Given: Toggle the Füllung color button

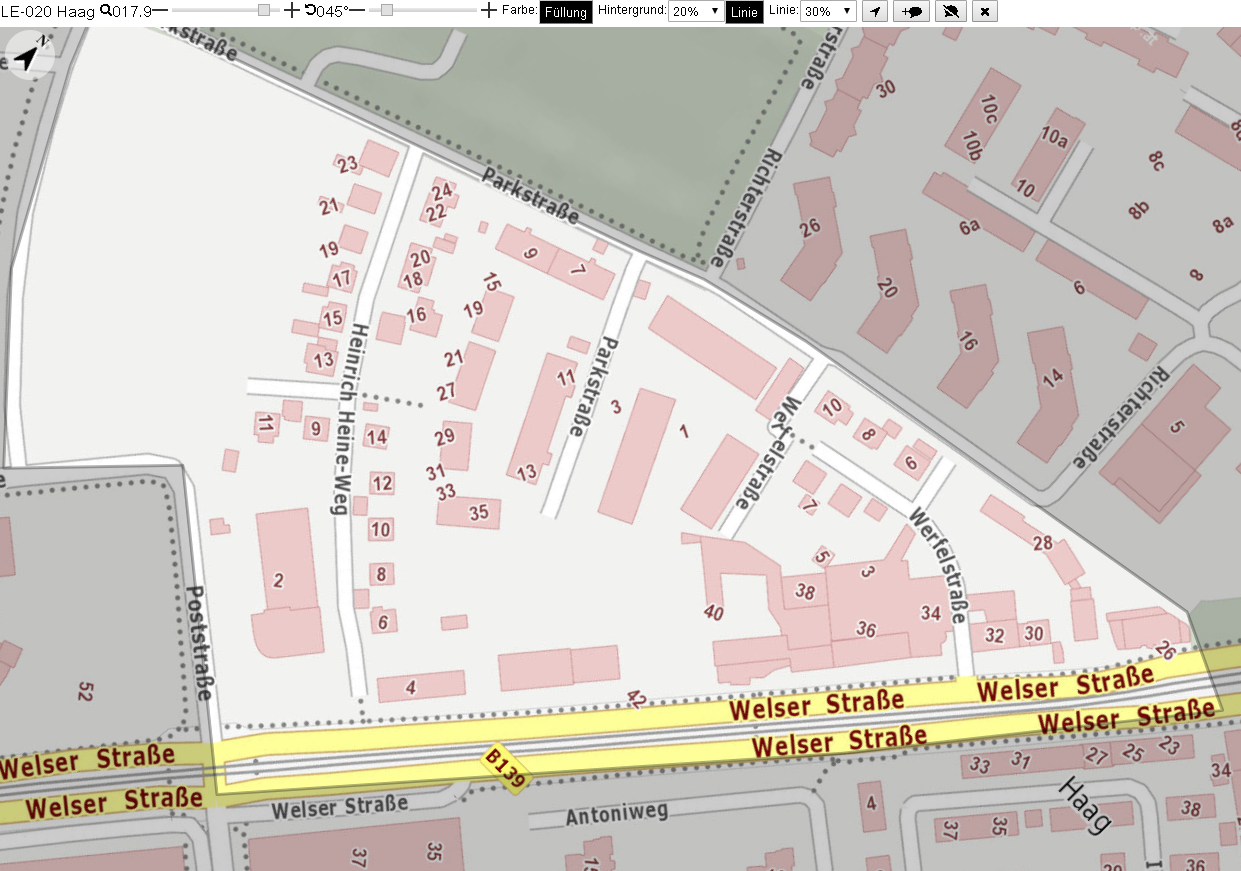Looking at the screenshot, I should coord(566,12).
